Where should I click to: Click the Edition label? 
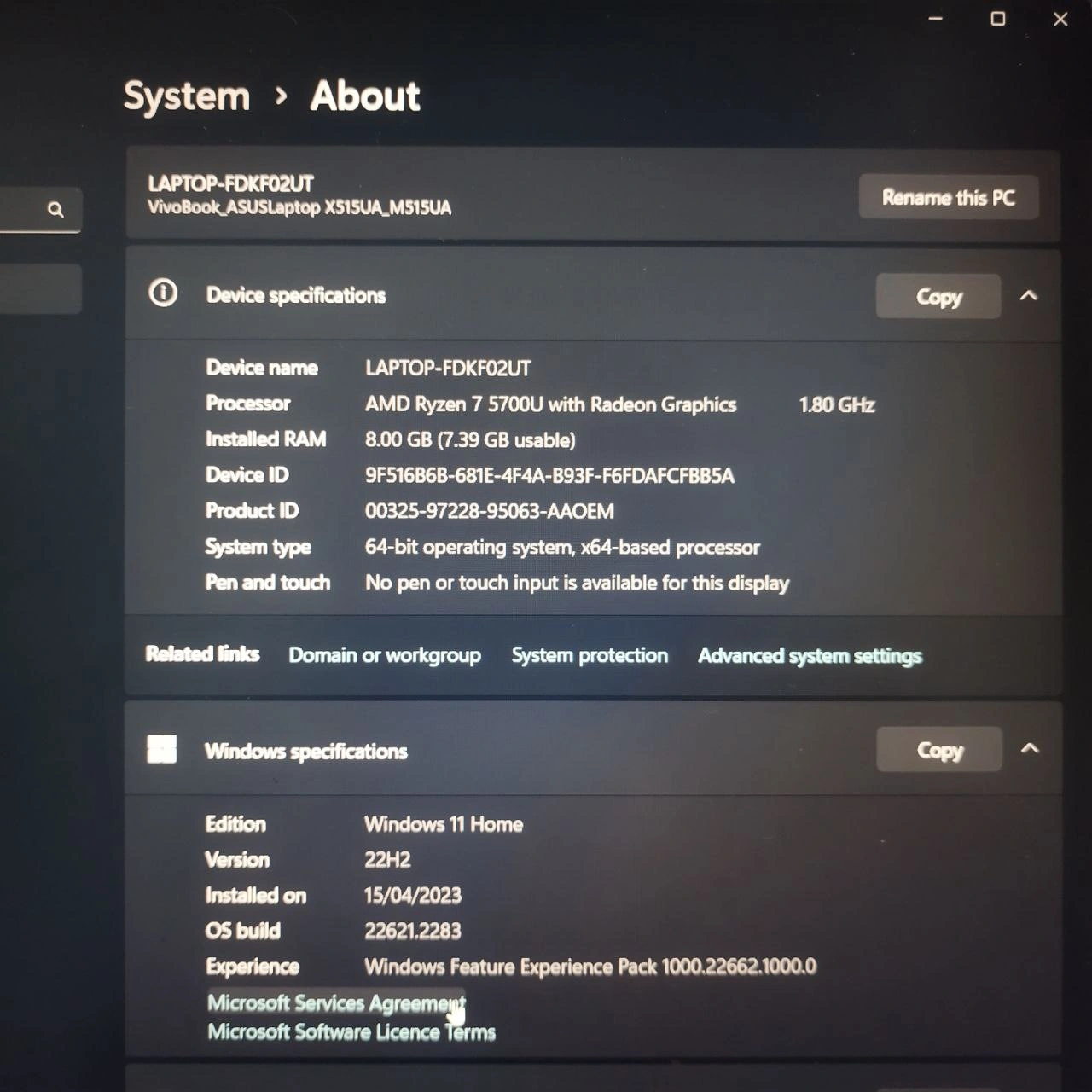pyautogui.click(x=235, y=824)
